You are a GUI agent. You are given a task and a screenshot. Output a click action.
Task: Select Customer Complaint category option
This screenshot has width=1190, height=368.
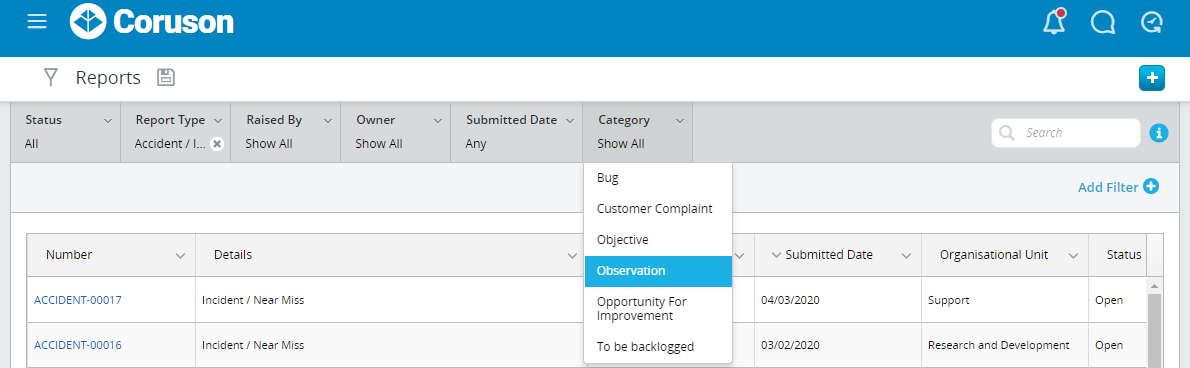658,209
